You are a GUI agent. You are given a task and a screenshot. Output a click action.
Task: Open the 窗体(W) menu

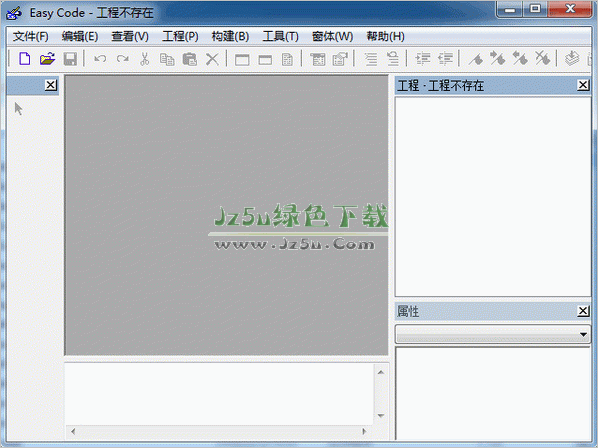[332, 37]
